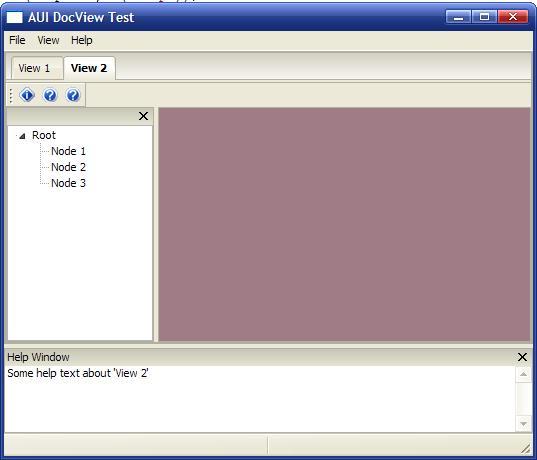Select Node 2 in the tree
537x460 pixels.
(68, 167)
